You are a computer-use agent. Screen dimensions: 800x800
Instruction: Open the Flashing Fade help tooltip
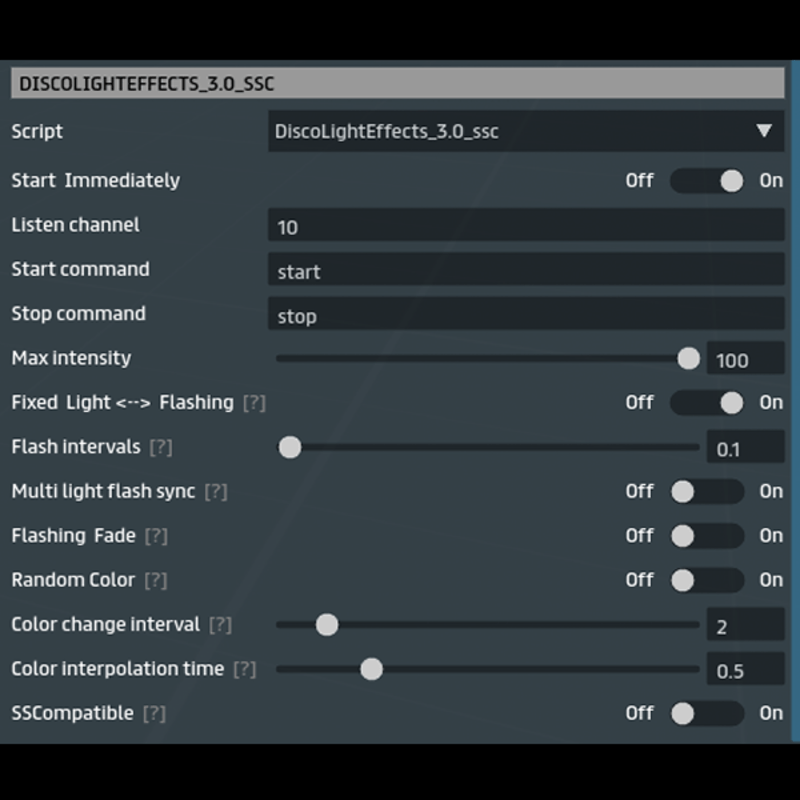coord(155,536)
